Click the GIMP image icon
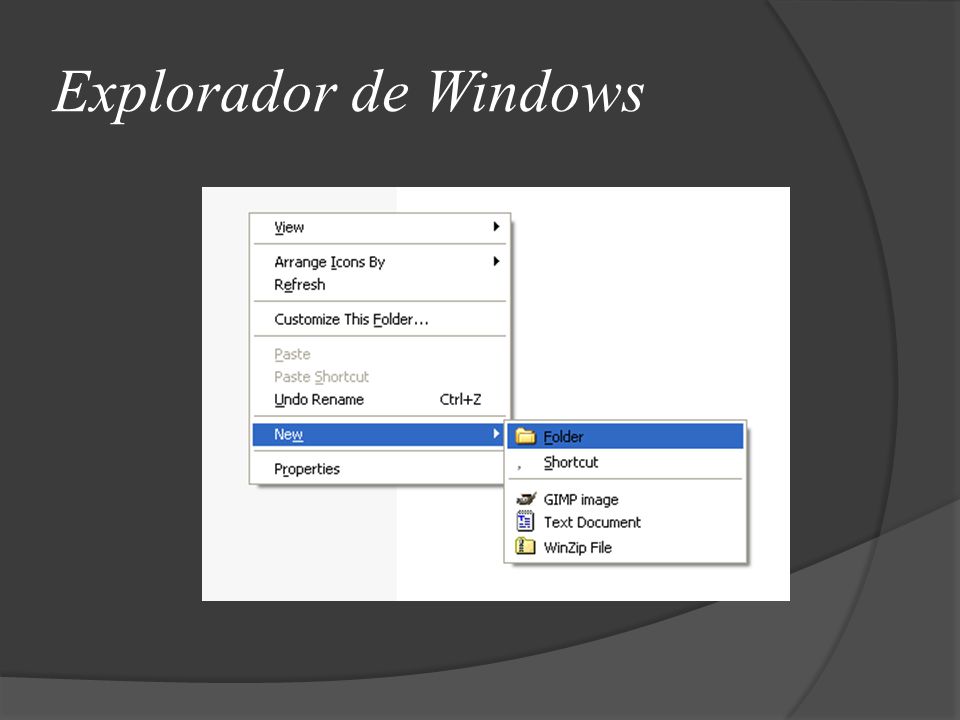 pos(525,499)
